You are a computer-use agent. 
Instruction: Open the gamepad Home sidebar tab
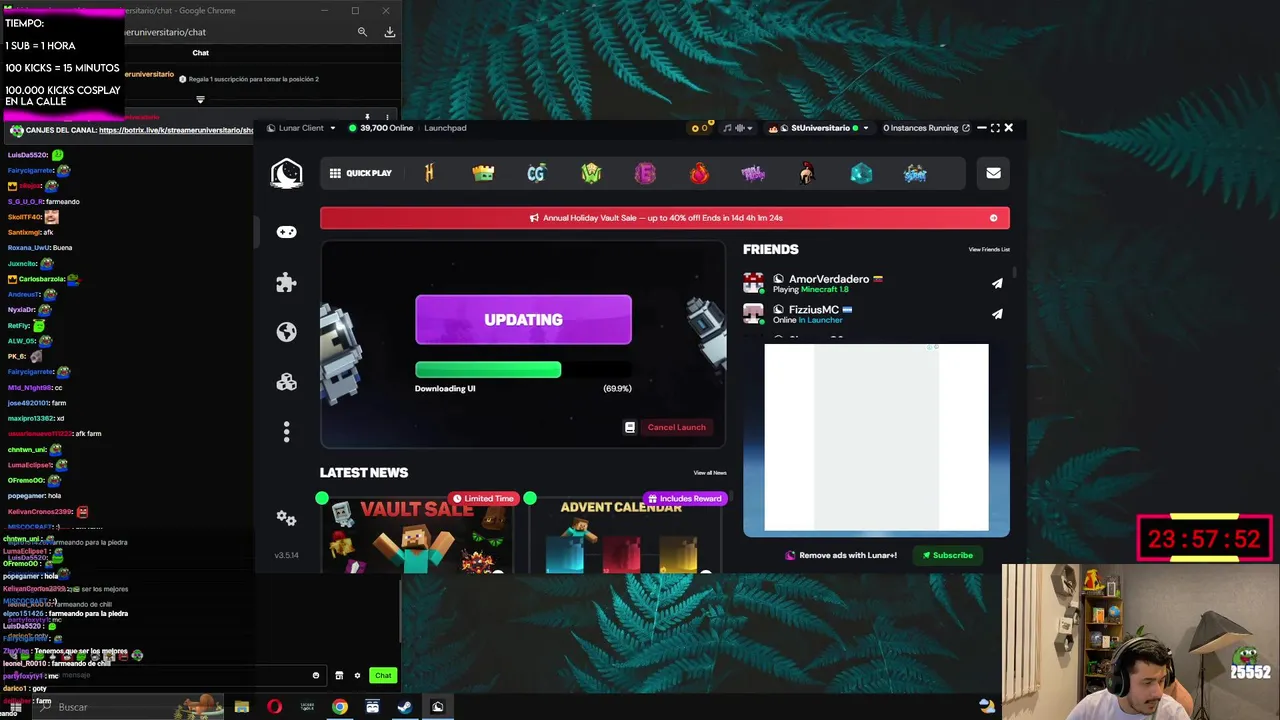(286, 232)
